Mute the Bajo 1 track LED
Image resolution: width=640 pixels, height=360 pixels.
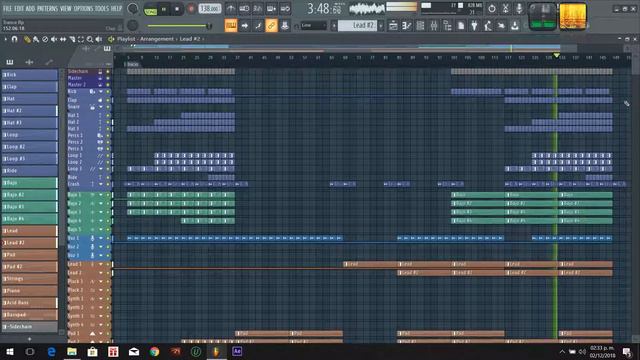pyautogui.click(x=108, y=195)
